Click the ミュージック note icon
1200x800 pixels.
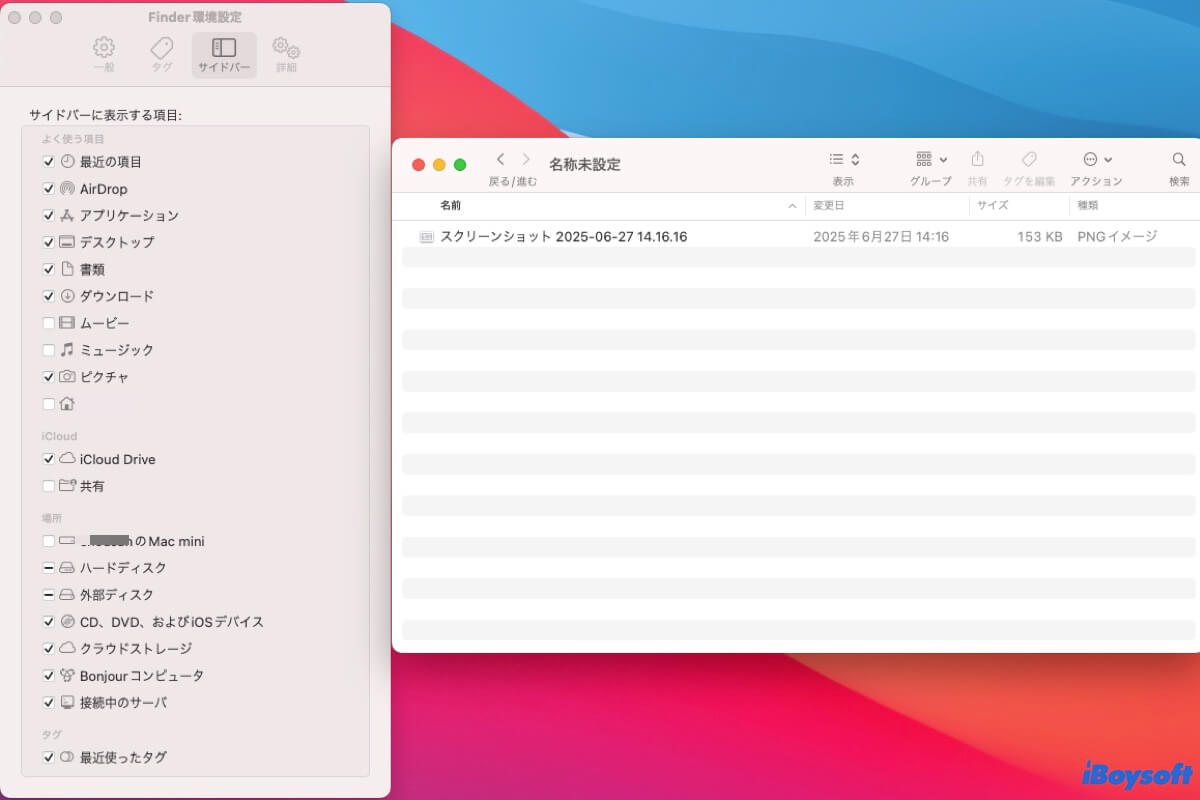(67, 350)
